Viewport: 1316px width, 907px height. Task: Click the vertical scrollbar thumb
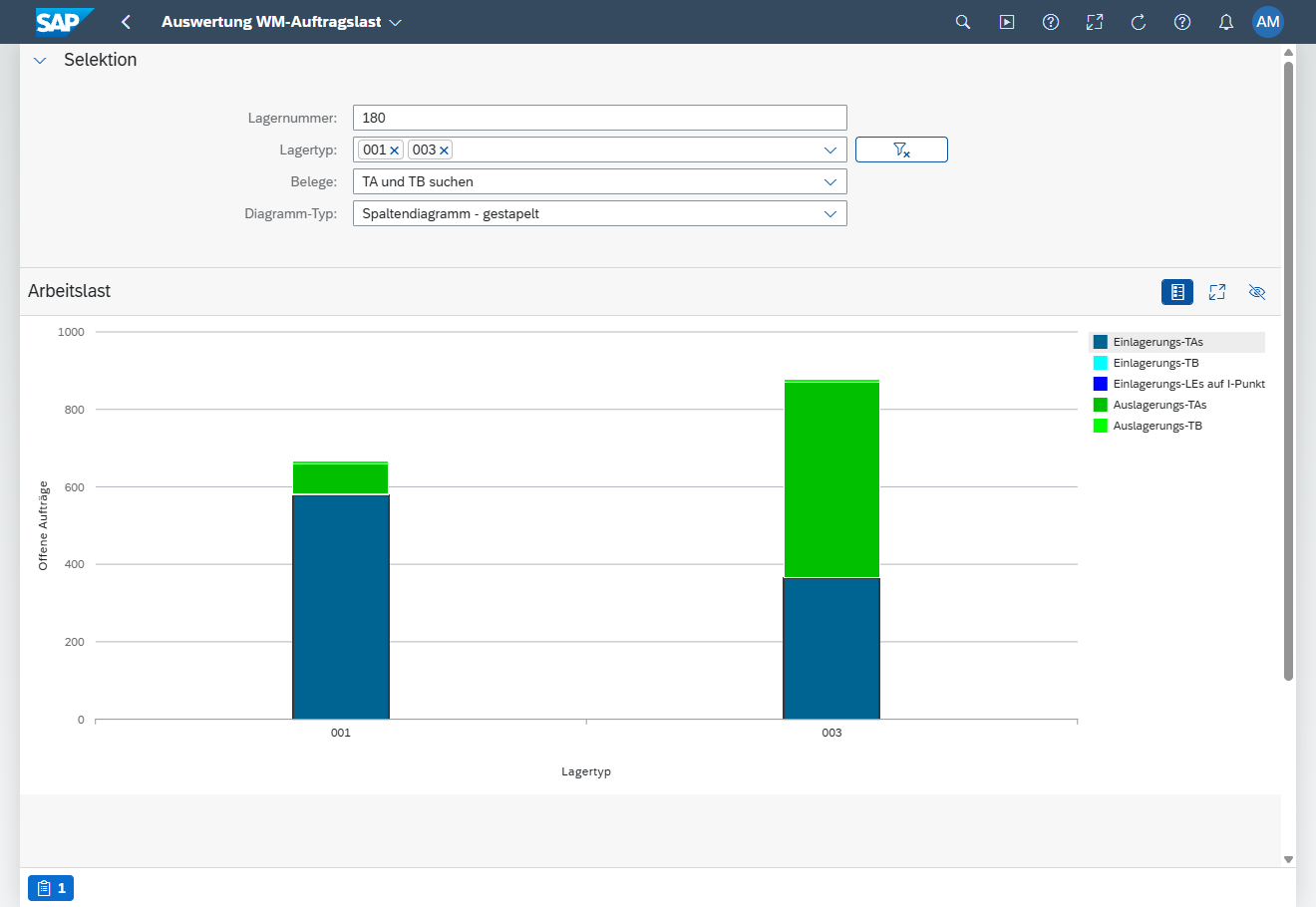[1288, 371]
